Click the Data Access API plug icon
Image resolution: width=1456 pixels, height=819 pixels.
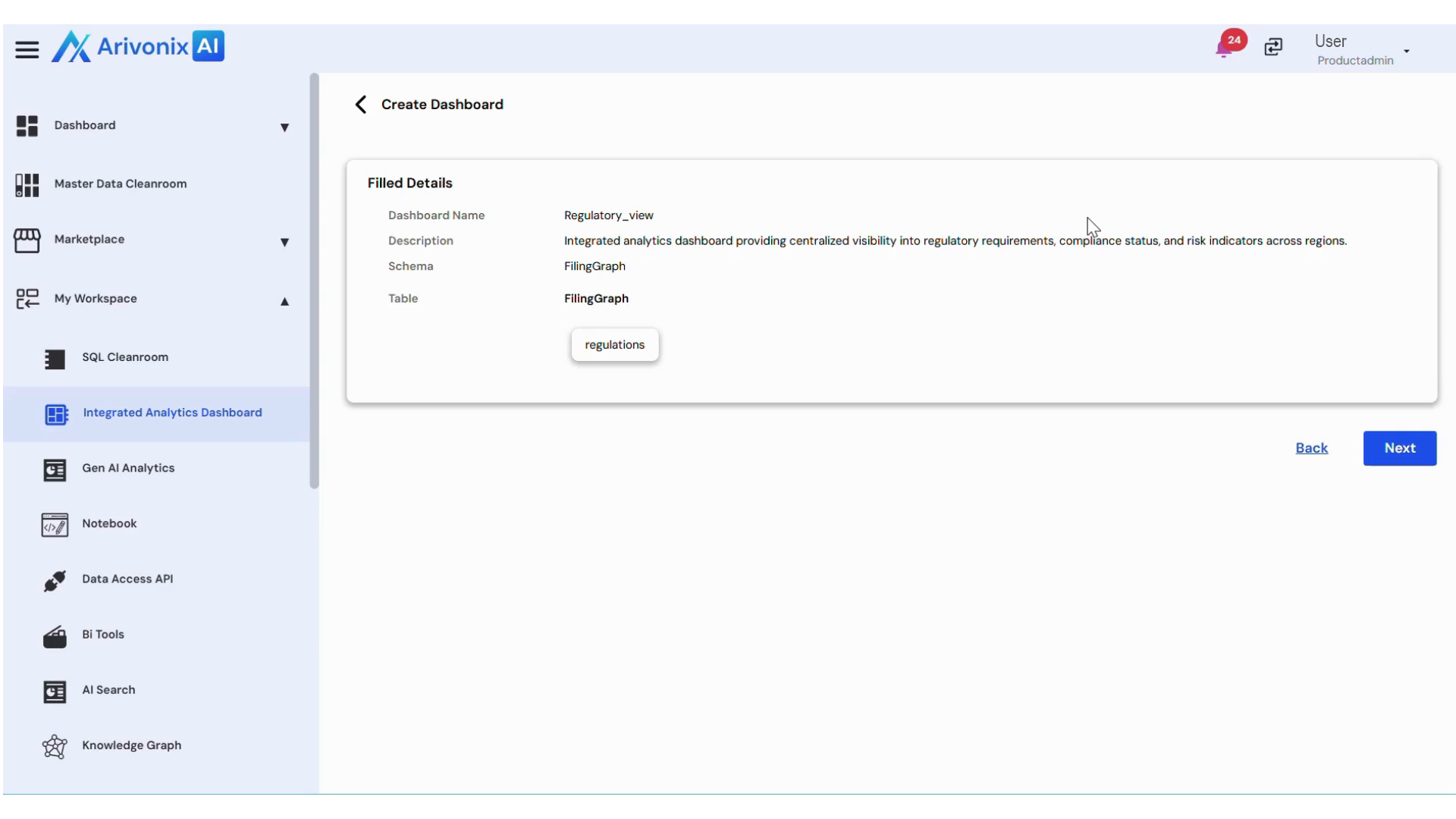point(55,580)
